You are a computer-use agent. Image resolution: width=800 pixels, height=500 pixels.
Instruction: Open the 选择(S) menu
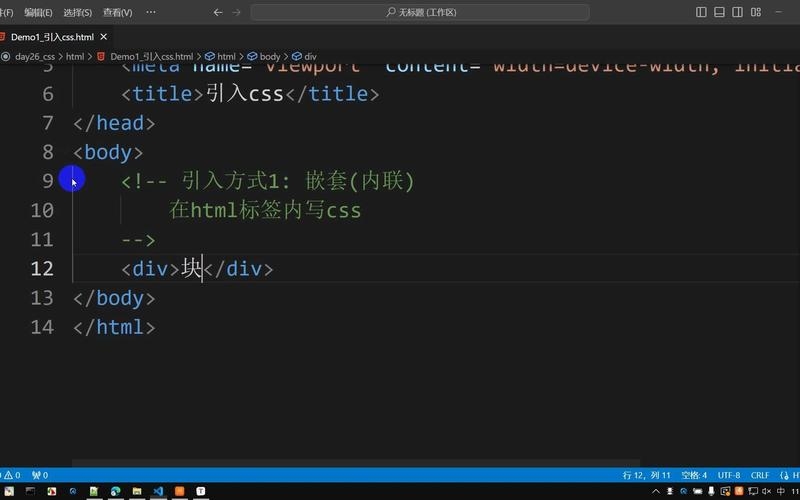click(78, 12)
